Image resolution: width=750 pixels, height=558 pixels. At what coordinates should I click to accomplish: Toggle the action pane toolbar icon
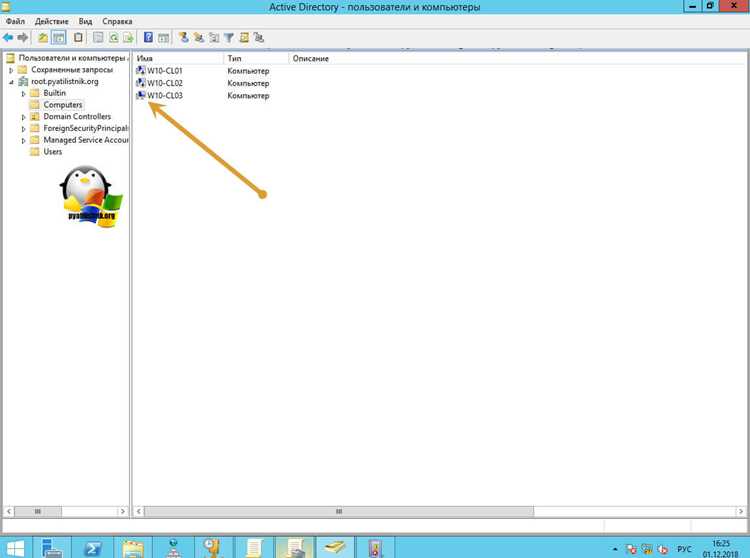click(164, 38)
